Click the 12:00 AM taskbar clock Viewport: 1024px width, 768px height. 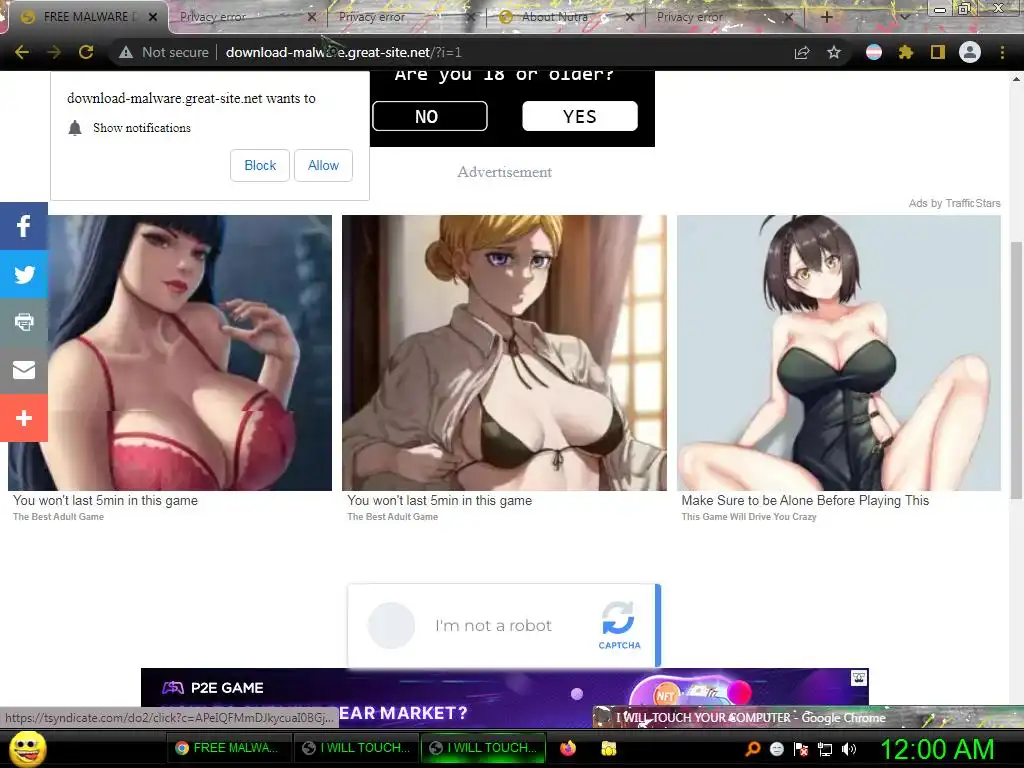pos(938,749)
